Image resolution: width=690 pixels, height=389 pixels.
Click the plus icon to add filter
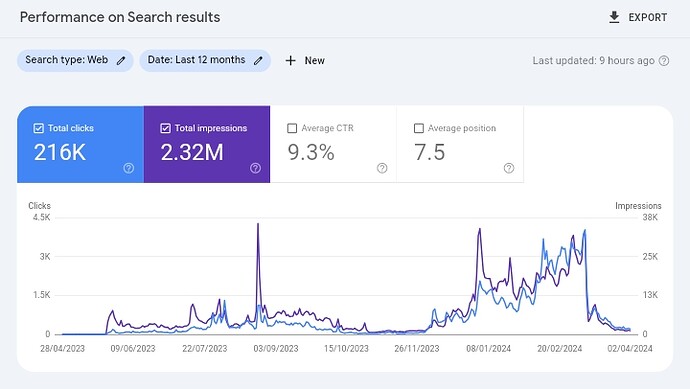(290, 61)
